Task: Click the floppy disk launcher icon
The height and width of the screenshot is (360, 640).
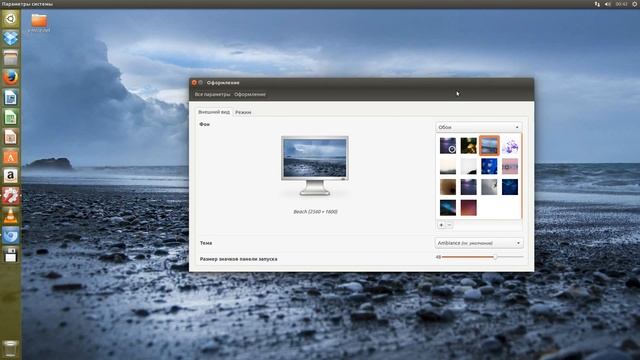Action: pos(11,255)
